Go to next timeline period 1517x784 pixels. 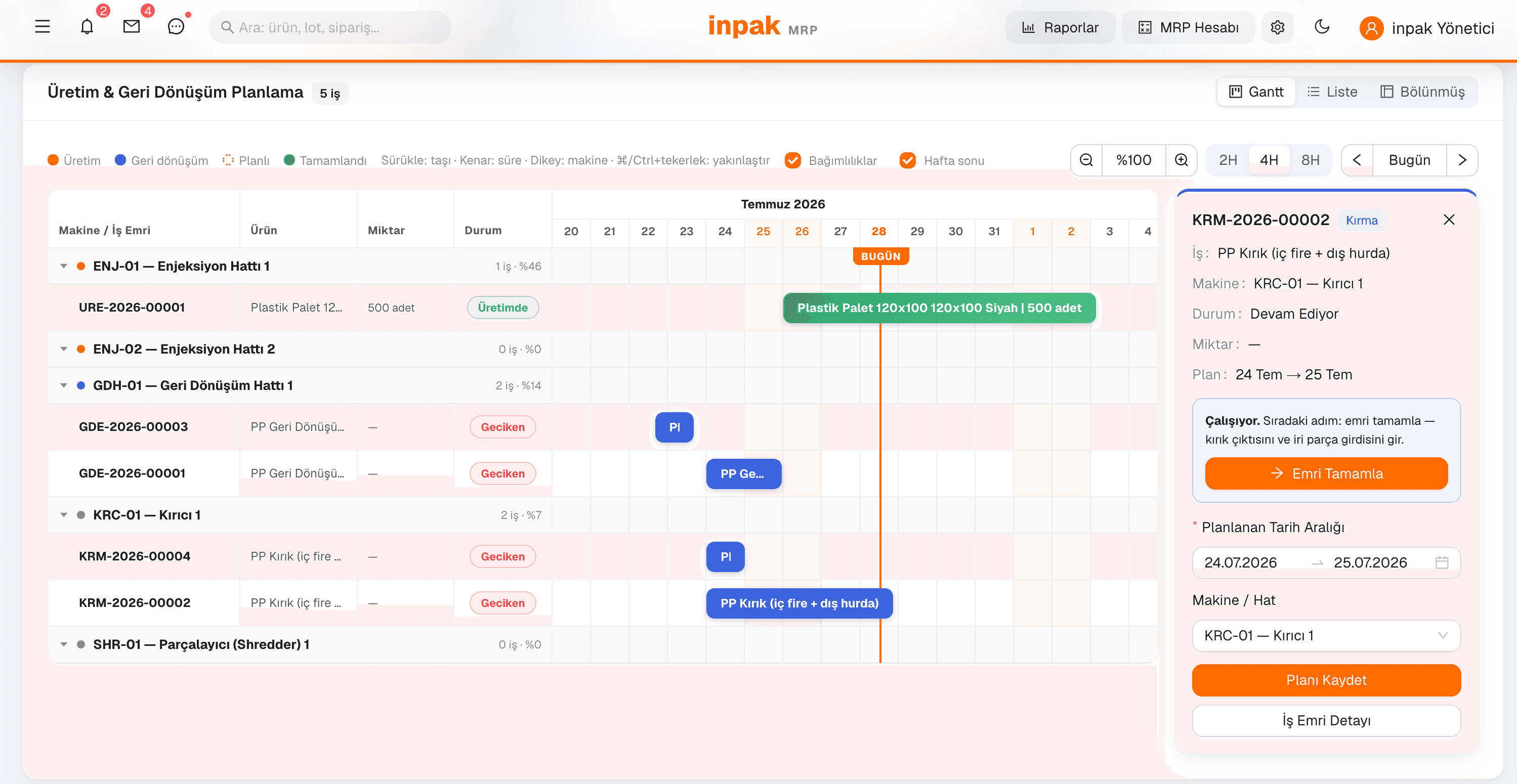click(1462, 160)
